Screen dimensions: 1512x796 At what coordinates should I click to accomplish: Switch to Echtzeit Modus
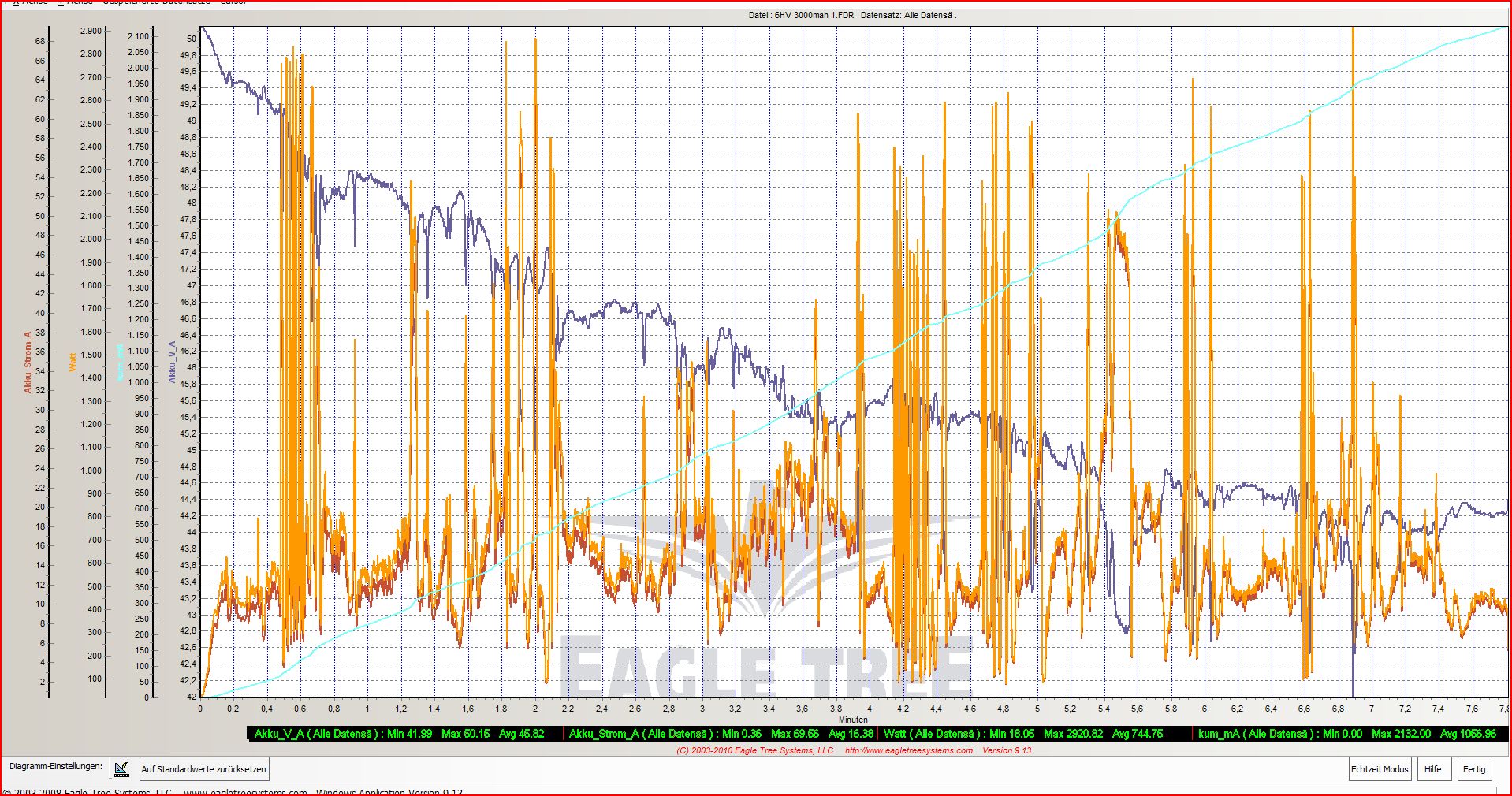(x=1379, y=769)
